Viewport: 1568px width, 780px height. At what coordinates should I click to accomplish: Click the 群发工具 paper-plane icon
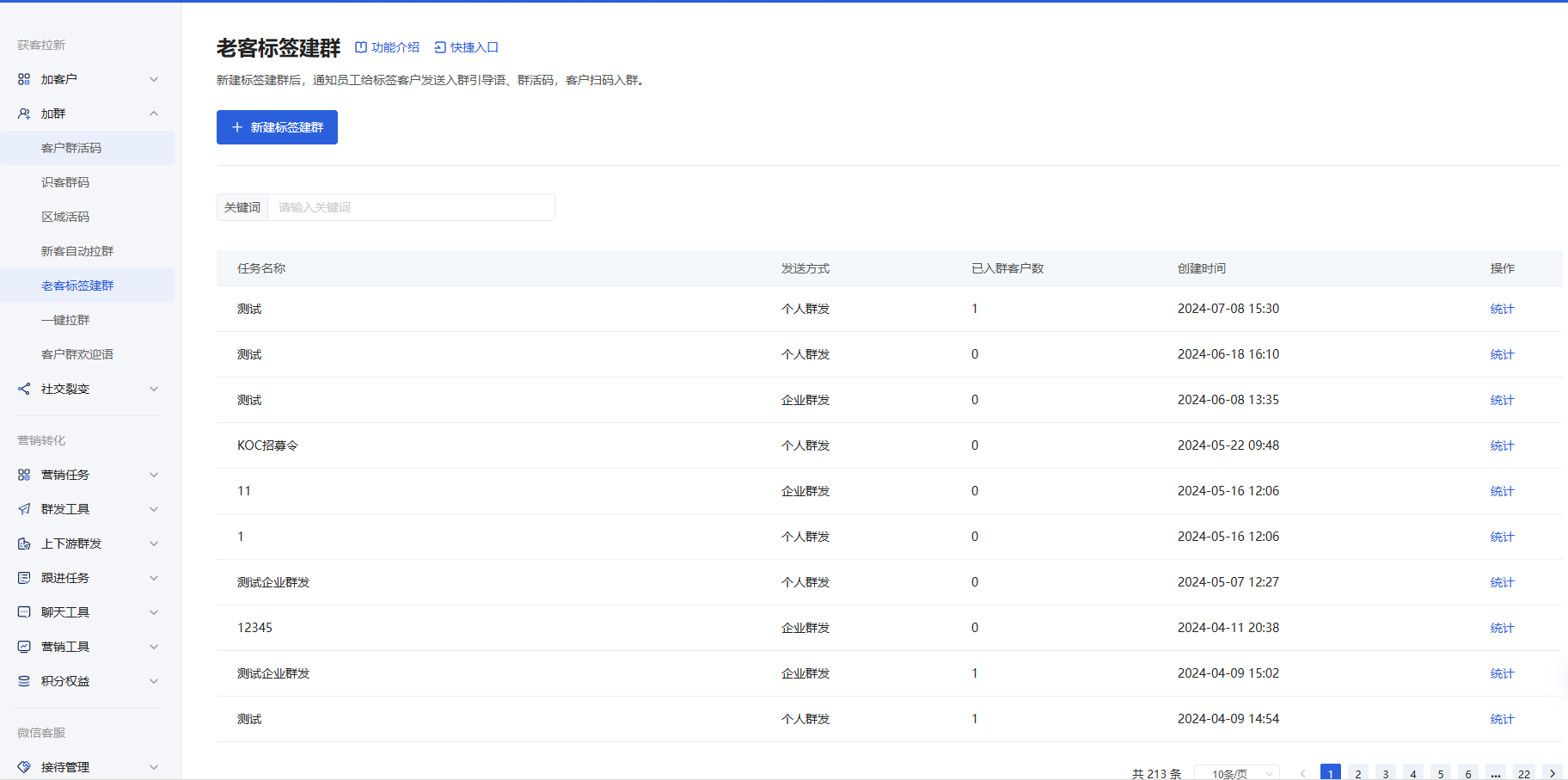click(x=24, y=509)
